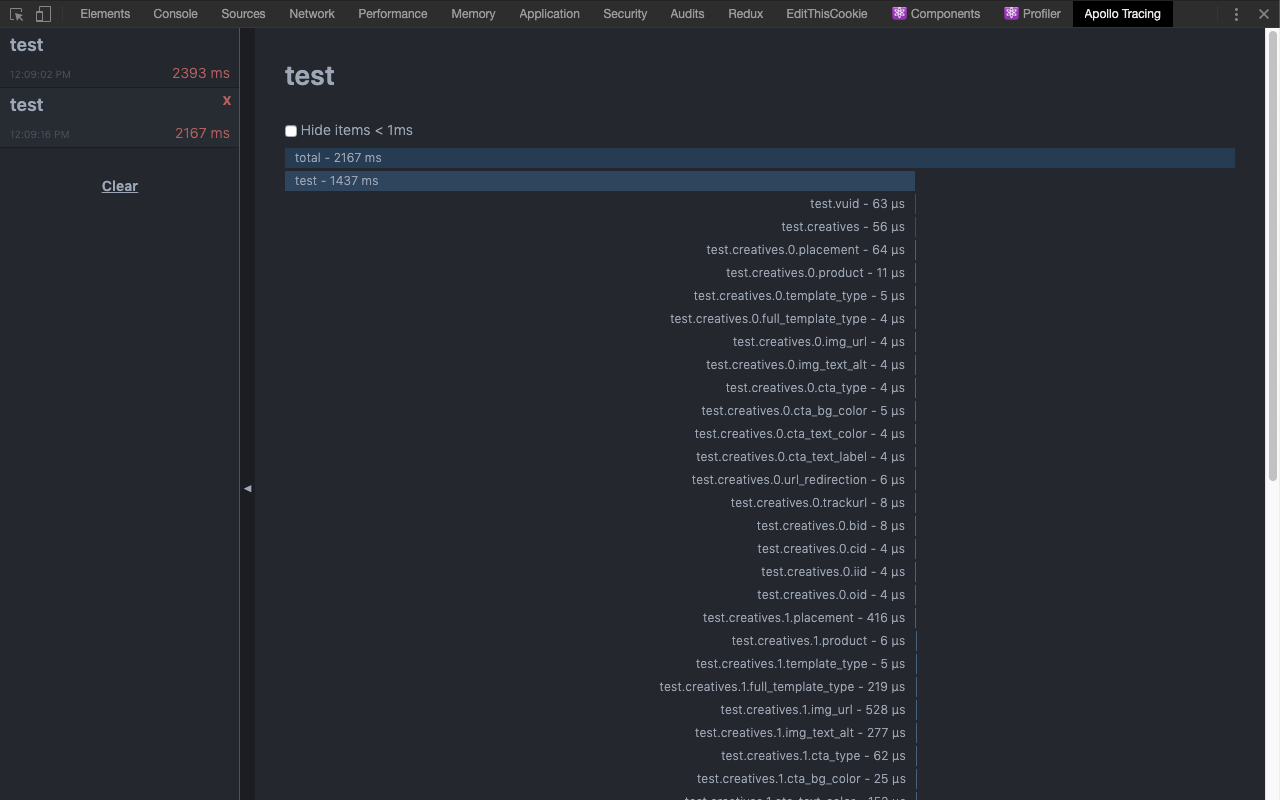Click test.creatives.0.bid - 8 µs
This screenshot has height=800, width=1280.
[831, 526]
